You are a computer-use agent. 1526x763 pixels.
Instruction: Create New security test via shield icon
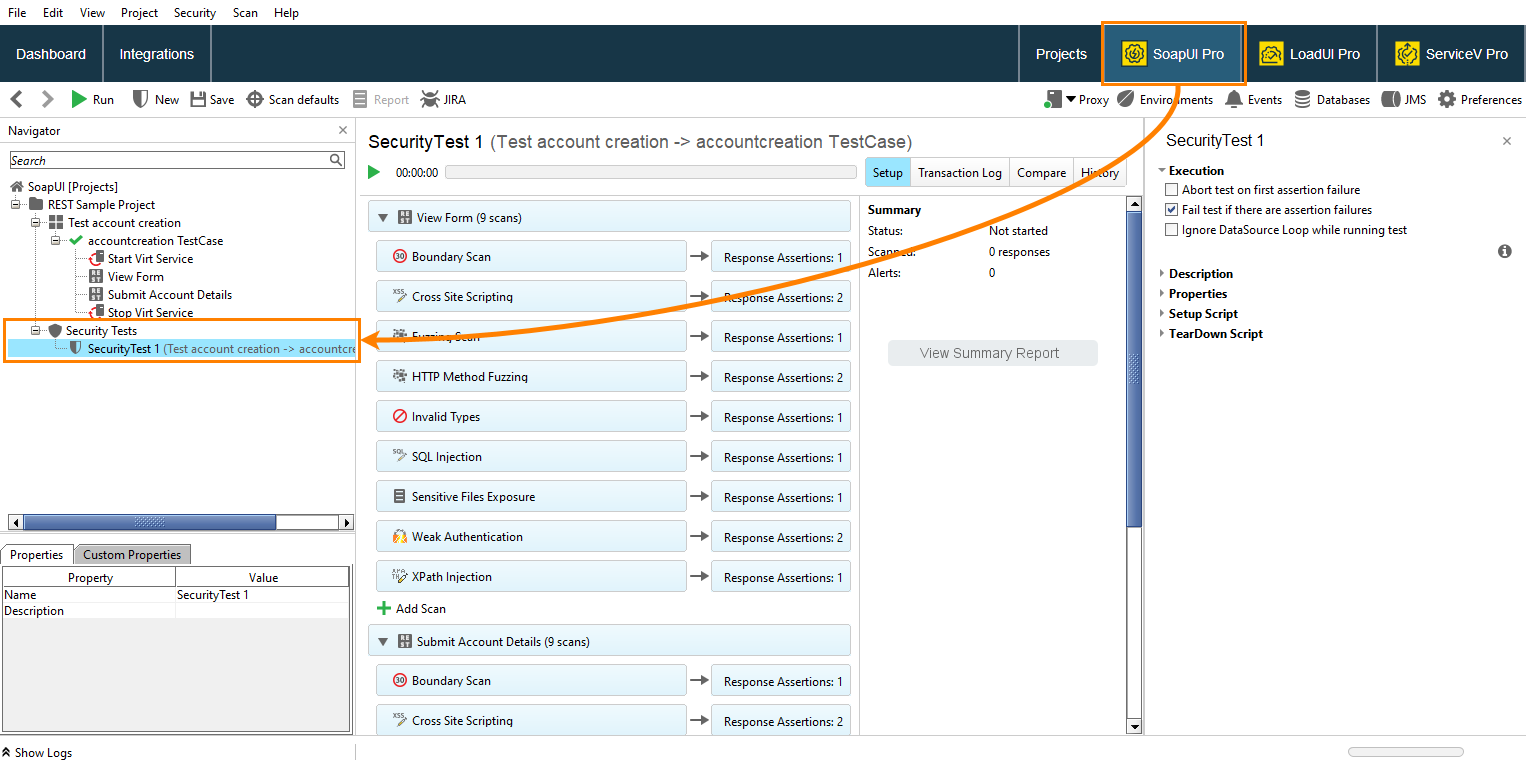[141, 99]
